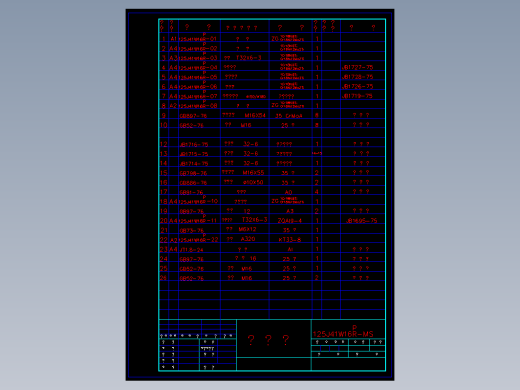Click the large ??? title in the title block

pos(268,340)
